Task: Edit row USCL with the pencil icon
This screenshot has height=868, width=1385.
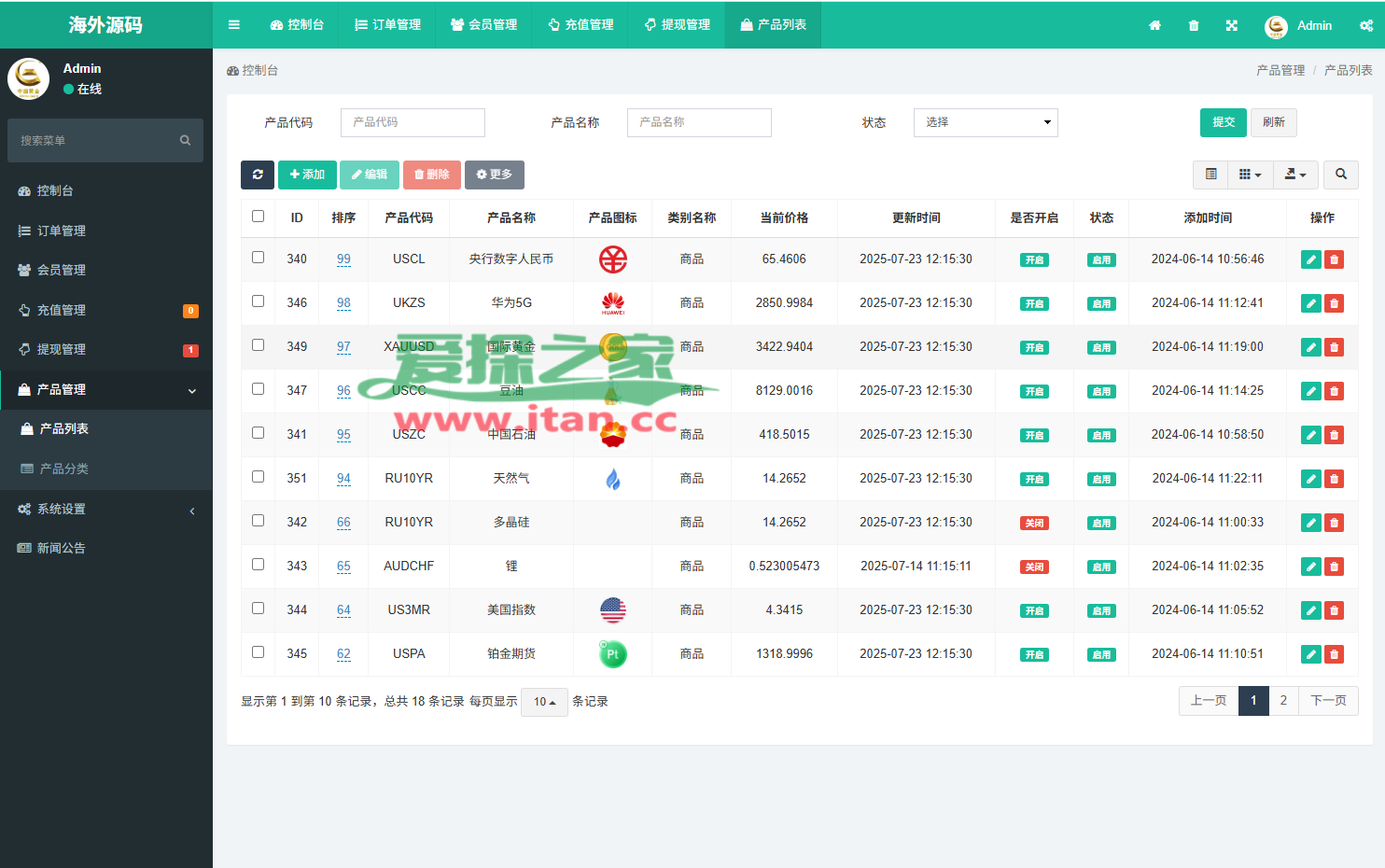Action: [1311, 259]
